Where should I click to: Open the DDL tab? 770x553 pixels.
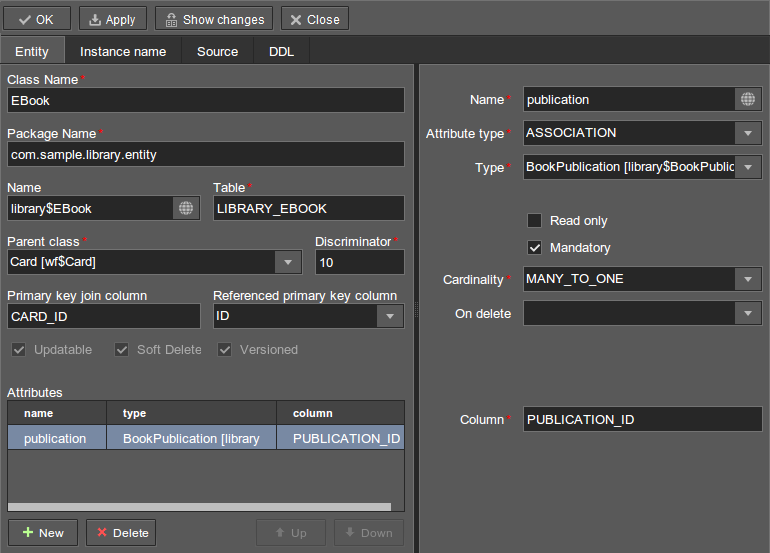click(x=281, y=51)
